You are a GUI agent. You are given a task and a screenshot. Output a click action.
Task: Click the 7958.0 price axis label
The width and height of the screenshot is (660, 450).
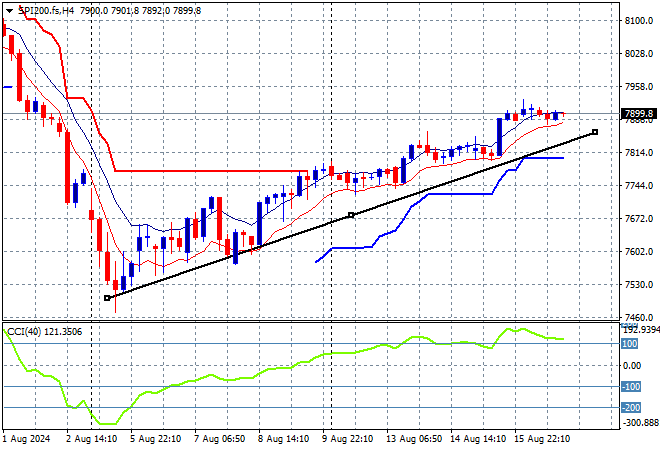coord(639,86)
